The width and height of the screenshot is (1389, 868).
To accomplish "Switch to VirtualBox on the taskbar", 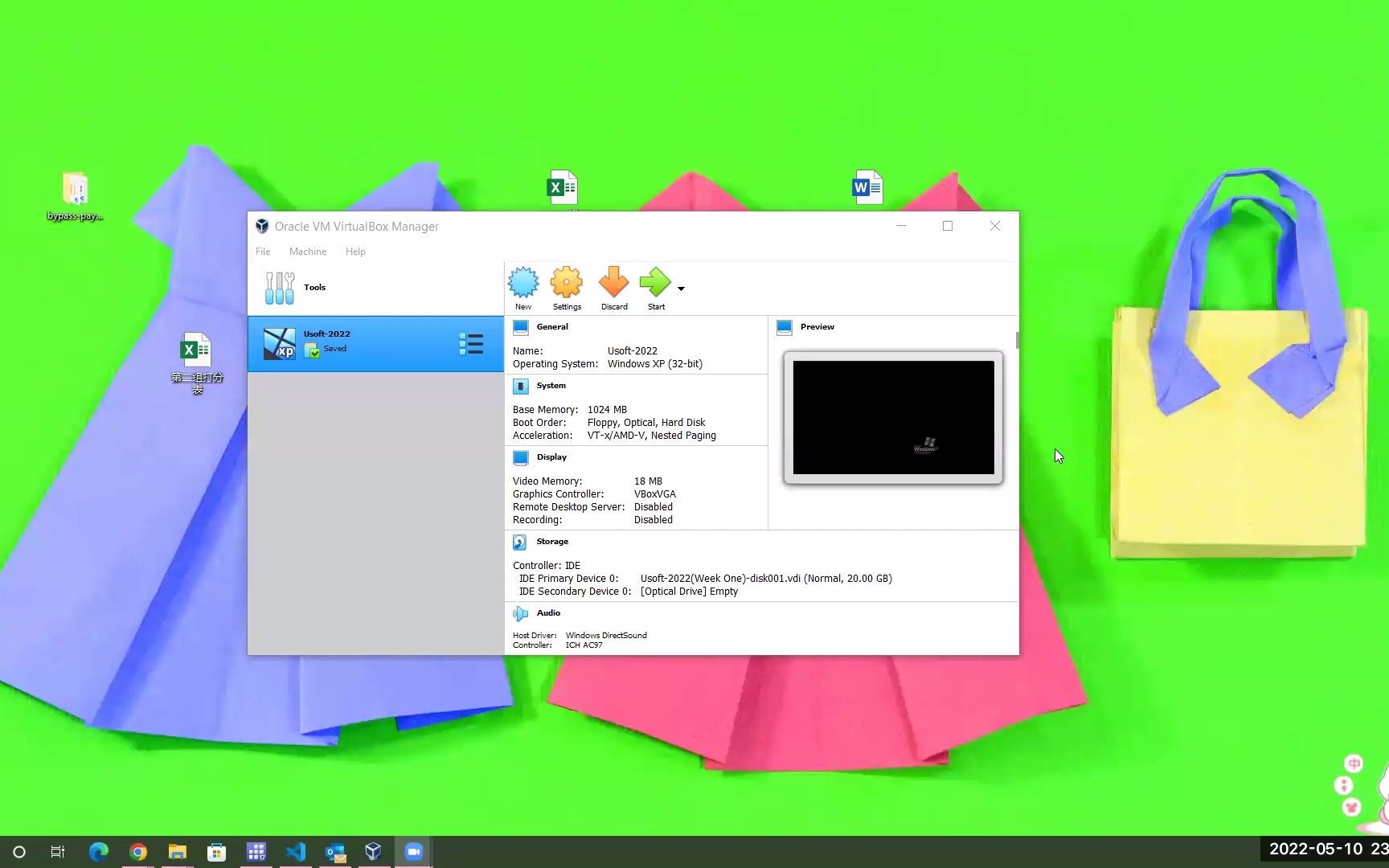I will 374,852.
